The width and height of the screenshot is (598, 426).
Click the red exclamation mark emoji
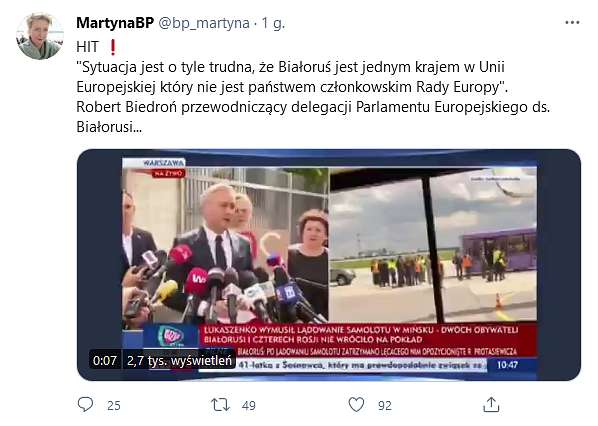(x=113, y=47)
